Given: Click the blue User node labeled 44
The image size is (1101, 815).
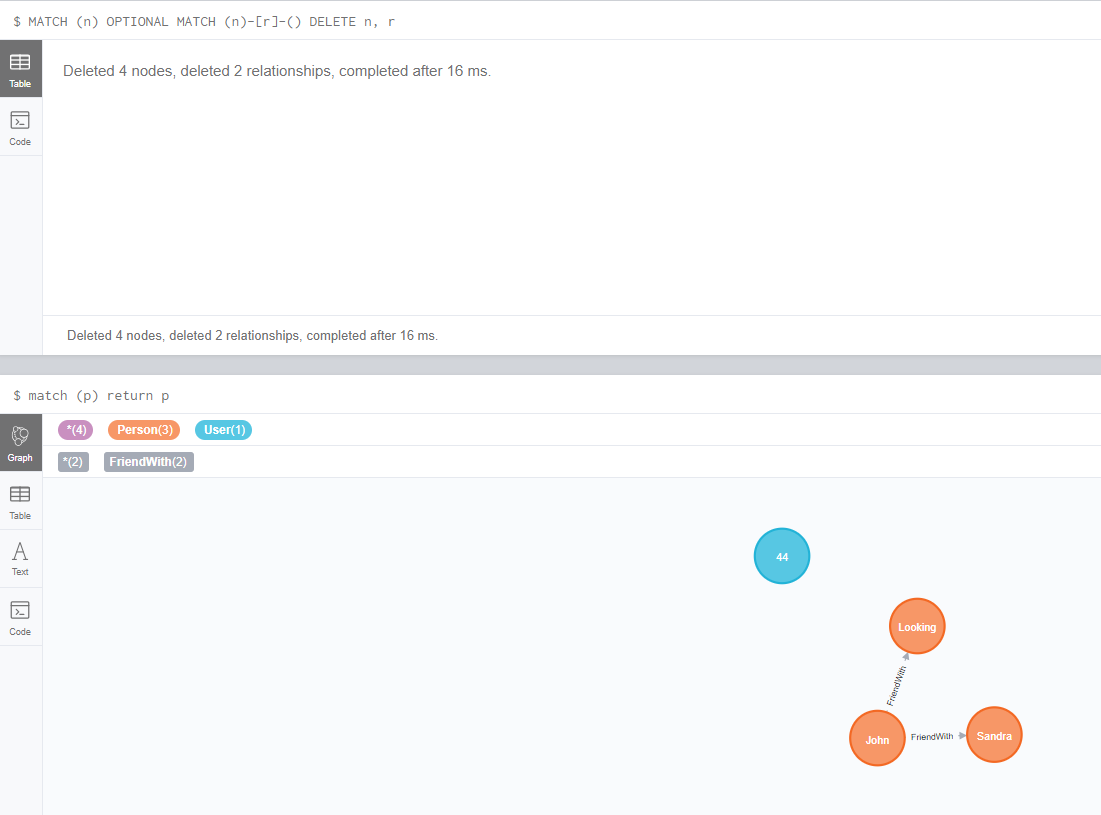Looking at the screenshot, I should click(x=781, y=556).
